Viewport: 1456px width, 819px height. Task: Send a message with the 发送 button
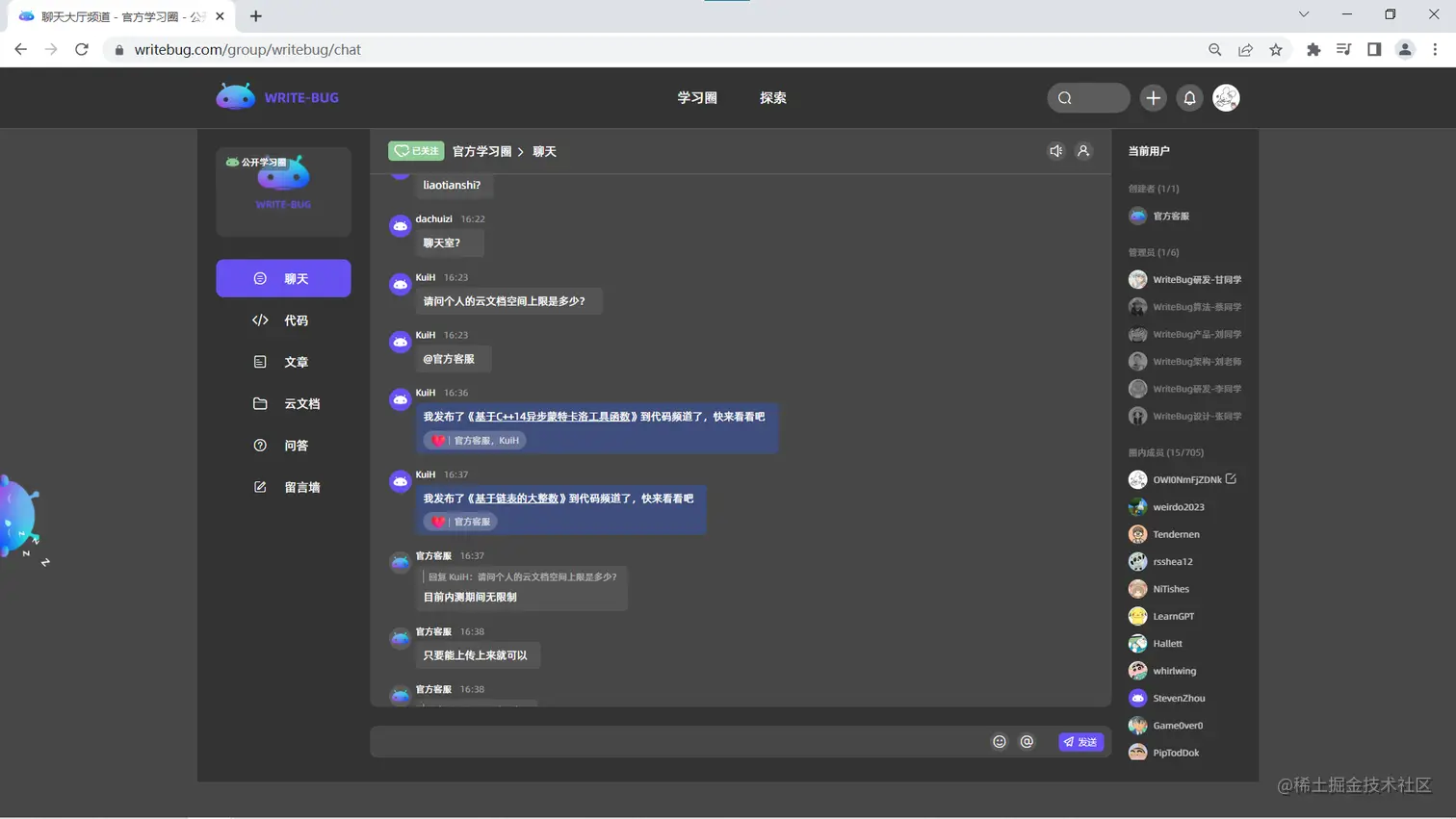point(1079,741)
